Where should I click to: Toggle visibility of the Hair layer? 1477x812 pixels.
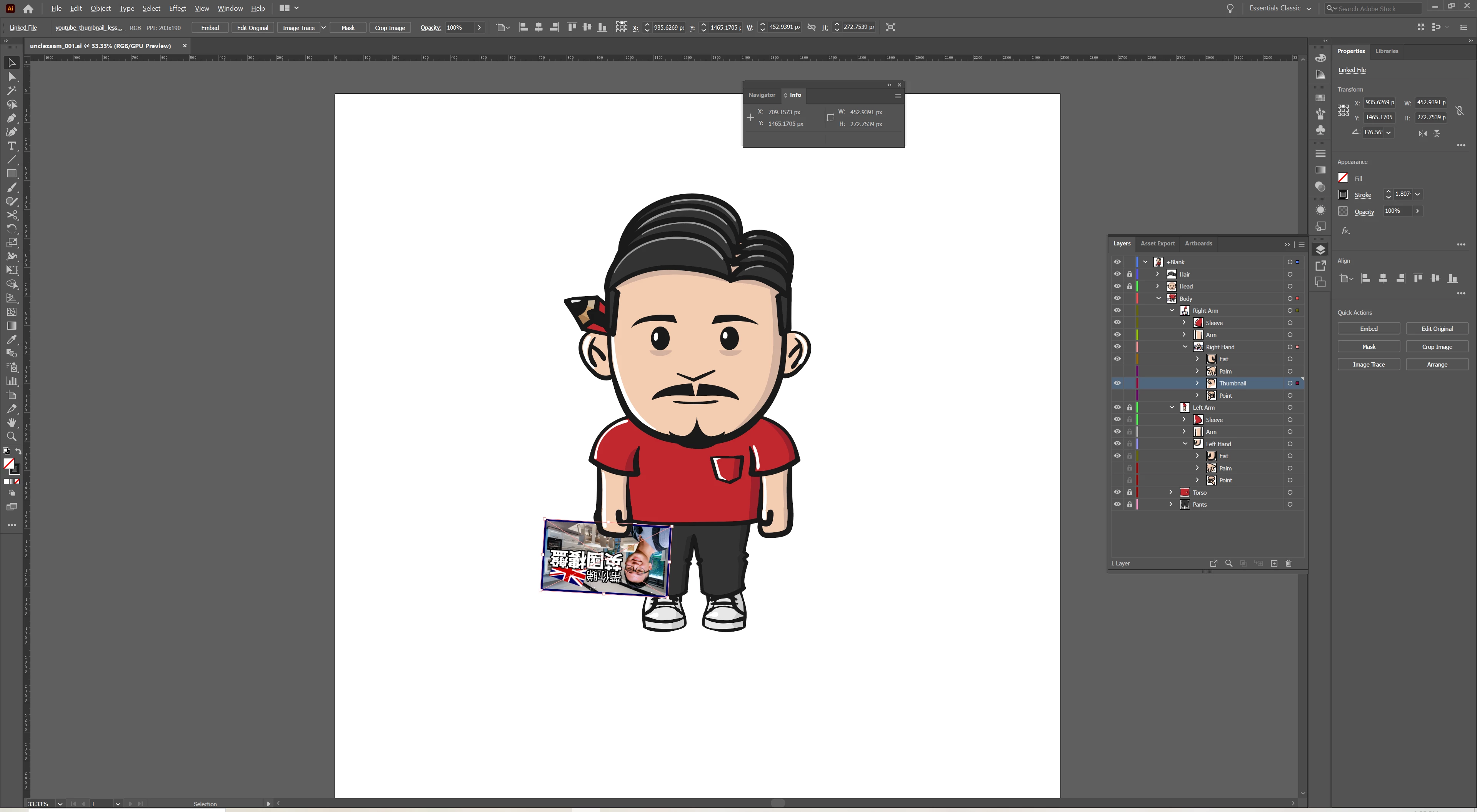[1117, 274]
